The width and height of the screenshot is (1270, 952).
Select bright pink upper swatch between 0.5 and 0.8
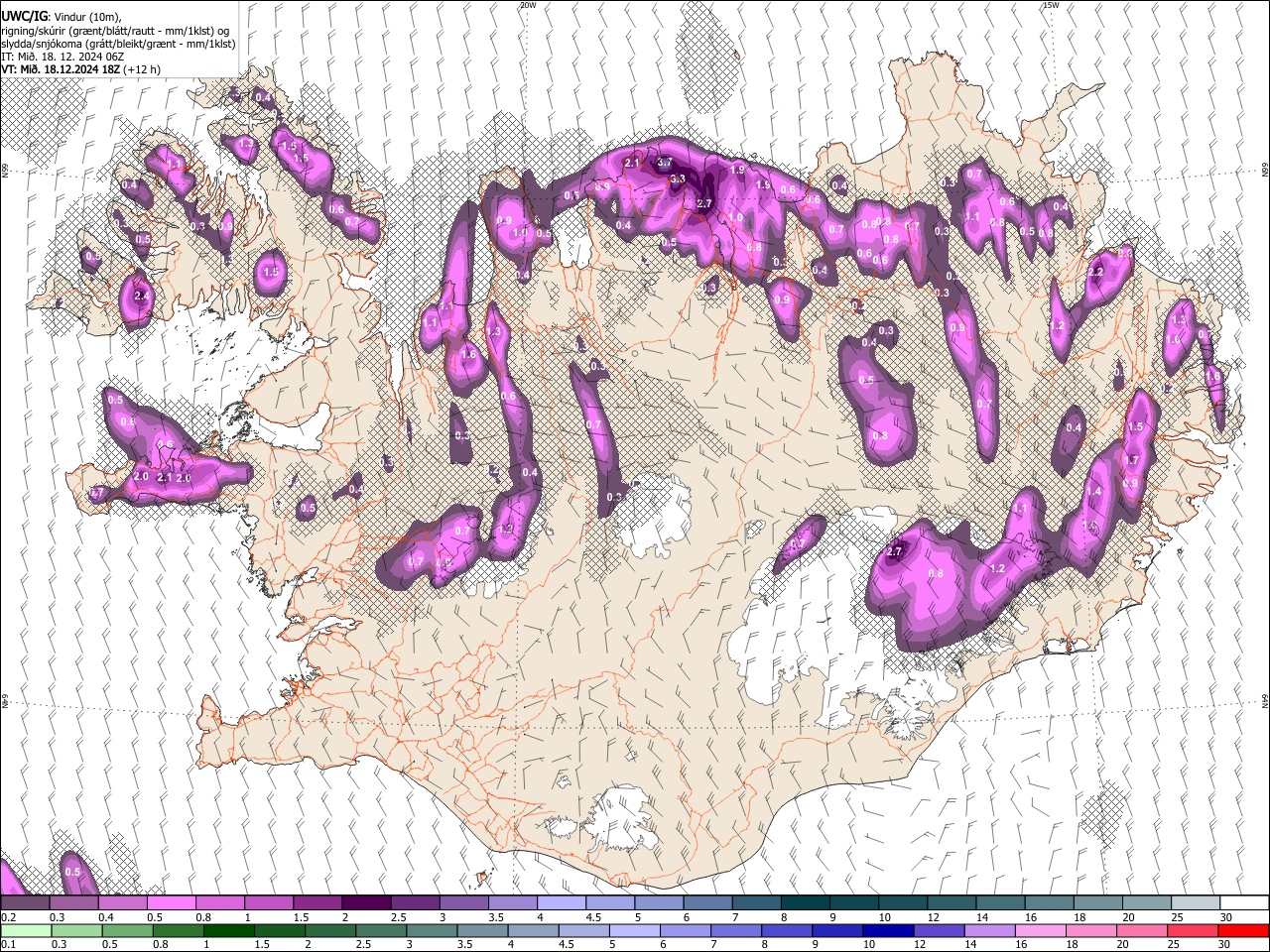(171, 902)
